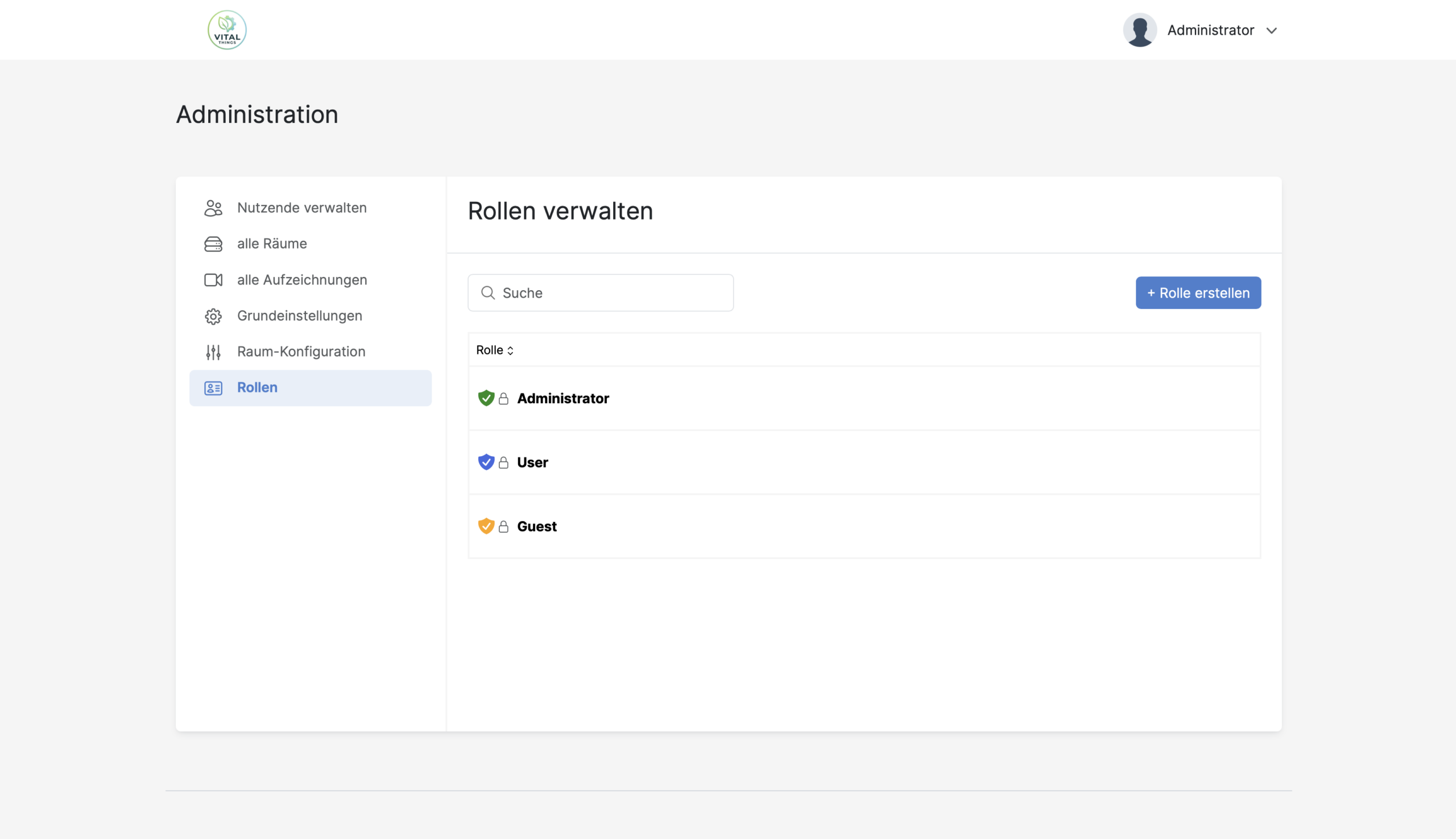Click the ID card icon beside Rollen
This screenshot has width=1456, height=839.
213,388
